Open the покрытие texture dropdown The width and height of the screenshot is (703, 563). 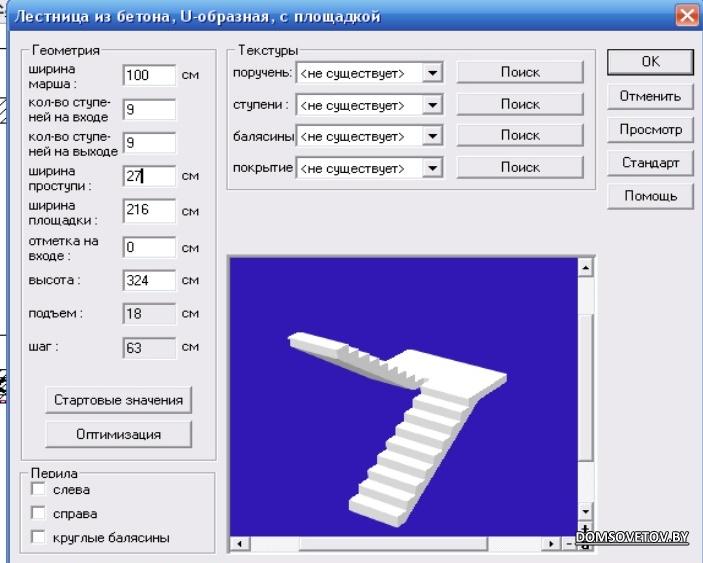pos(433,169)
